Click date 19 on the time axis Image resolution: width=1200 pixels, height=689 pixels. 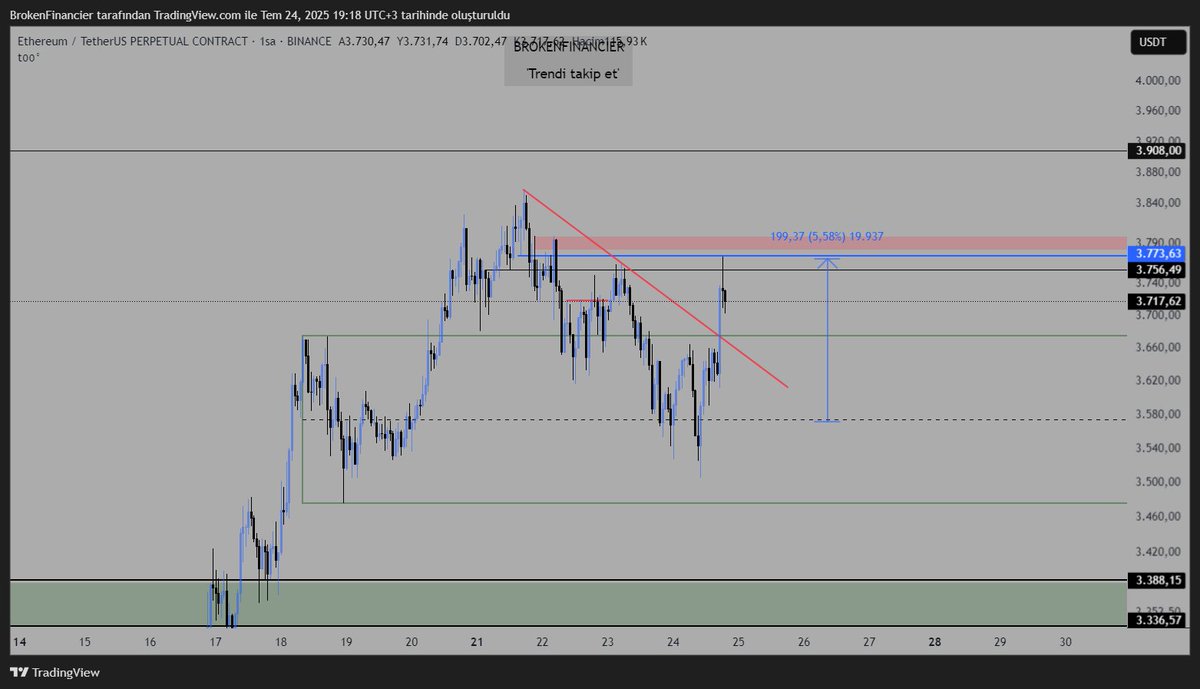click(346, 642)
